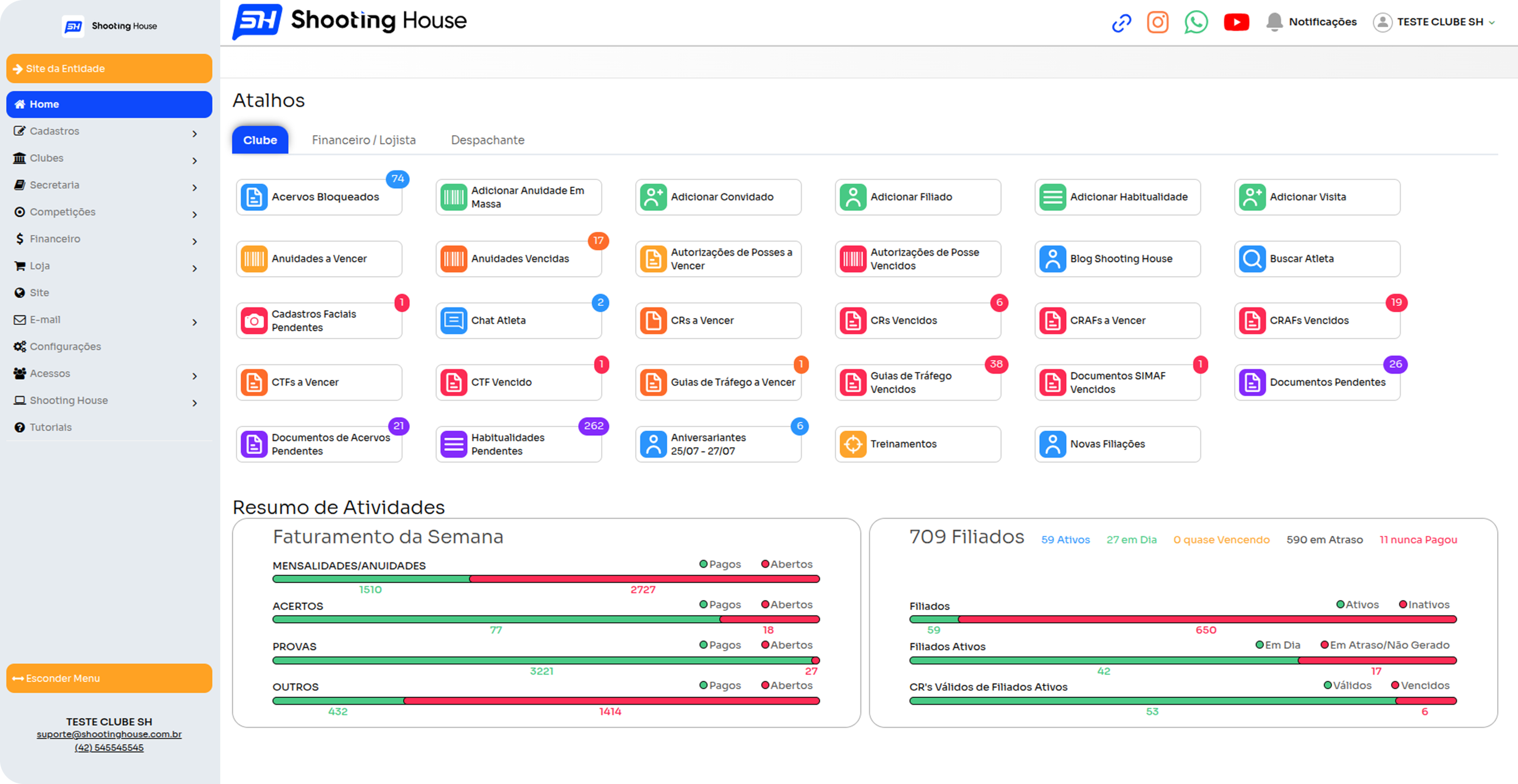Click the suporte@shootinghouse.com.br email link
Screen dimensions: 1518x784
(x=109, y=734)
